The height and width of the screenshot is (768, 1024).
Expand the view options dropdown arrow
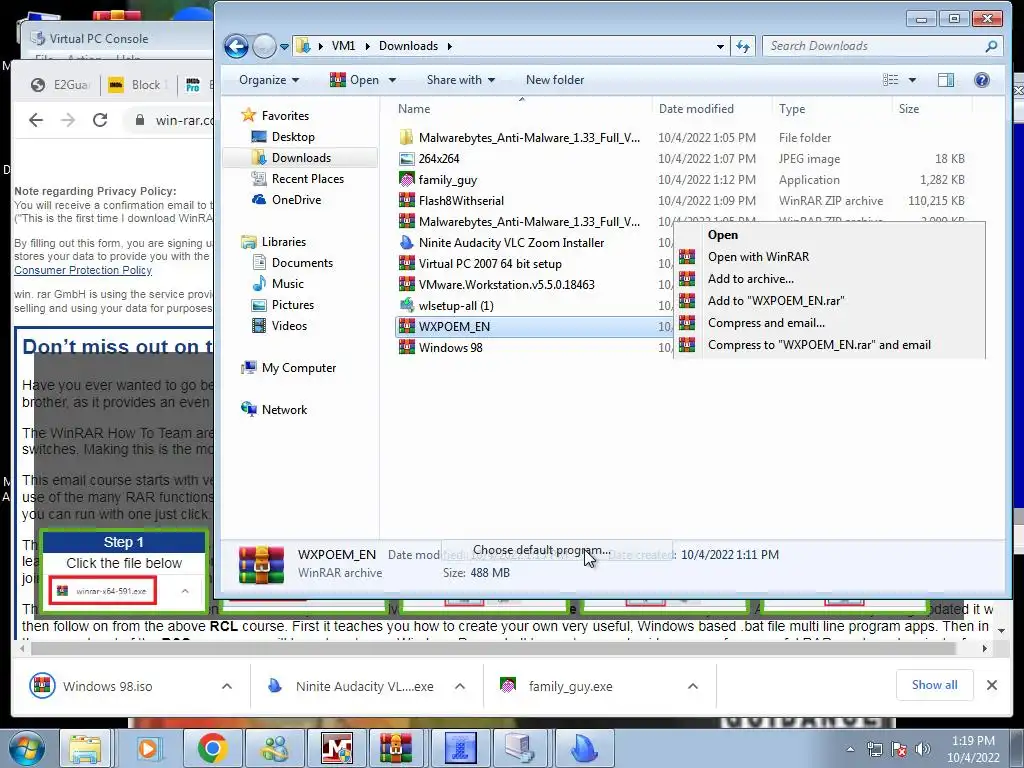click(x=912, y=80)
